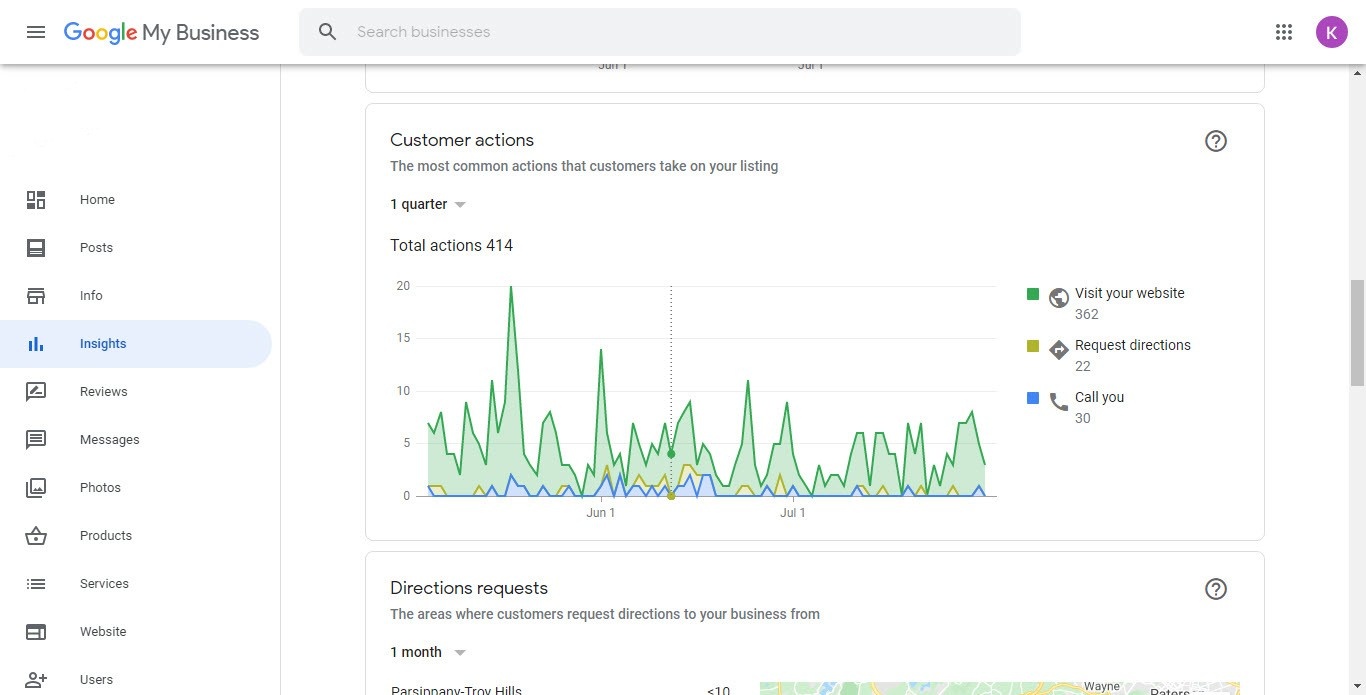
Task: Click blue Call you legend swatch
Action: (x=1033, y=398)
